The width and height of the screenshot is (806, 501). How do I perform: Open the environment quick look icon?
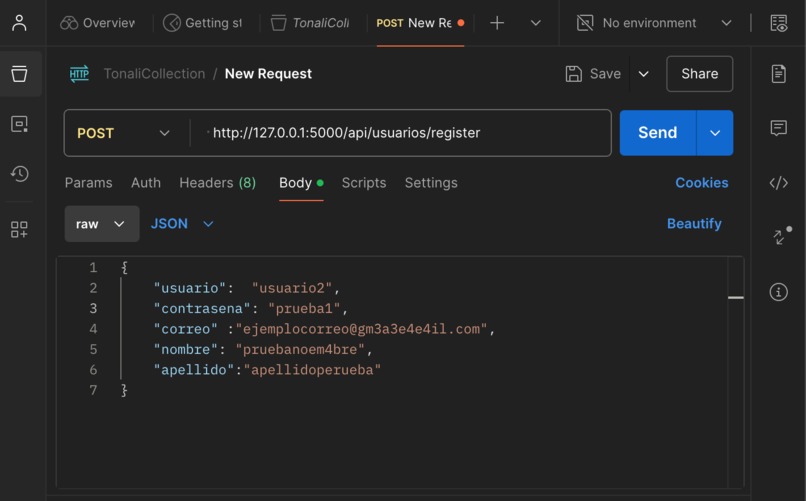click(778, 23)
